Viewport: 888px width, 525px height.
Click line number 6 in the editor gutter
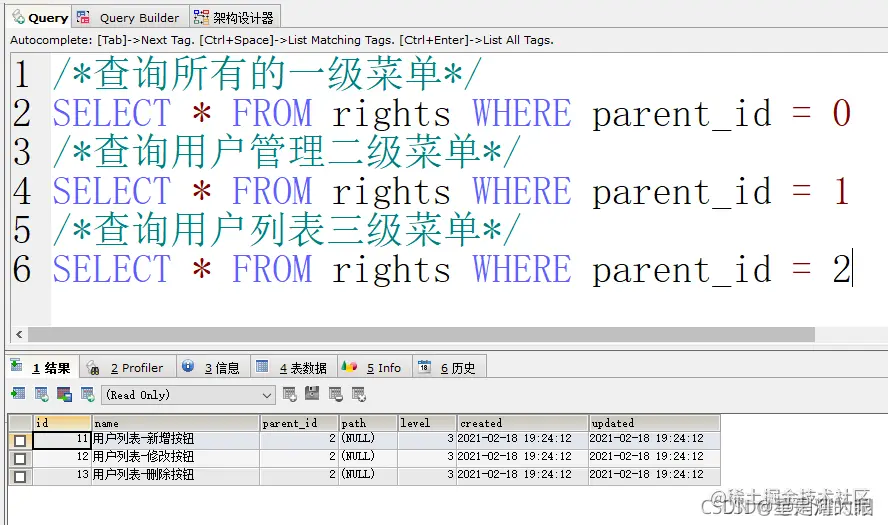[x=22, y=269]
